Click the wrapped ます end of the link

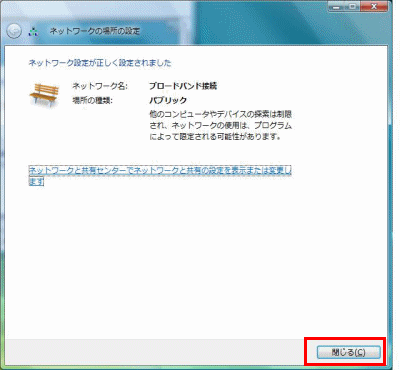36,181
